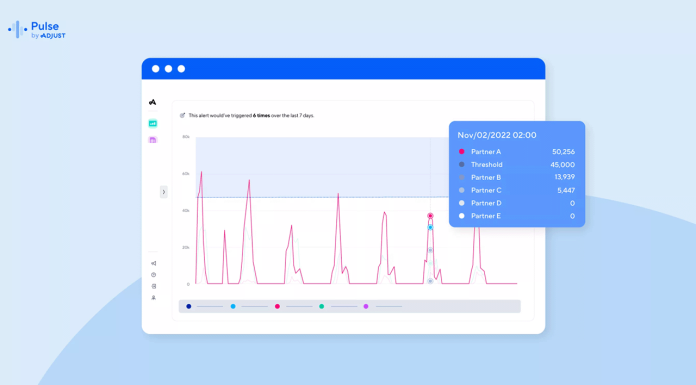Click the document icon in bottom sidebar

point(154,286)
